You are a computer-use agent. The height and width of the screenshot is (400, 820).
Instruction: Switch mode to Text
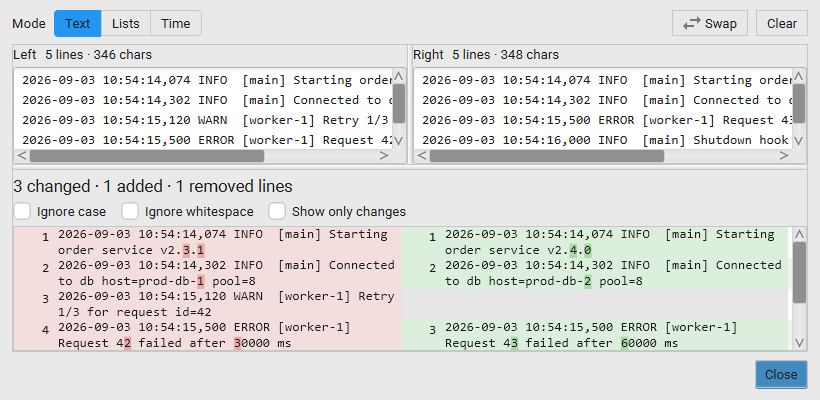77,24
